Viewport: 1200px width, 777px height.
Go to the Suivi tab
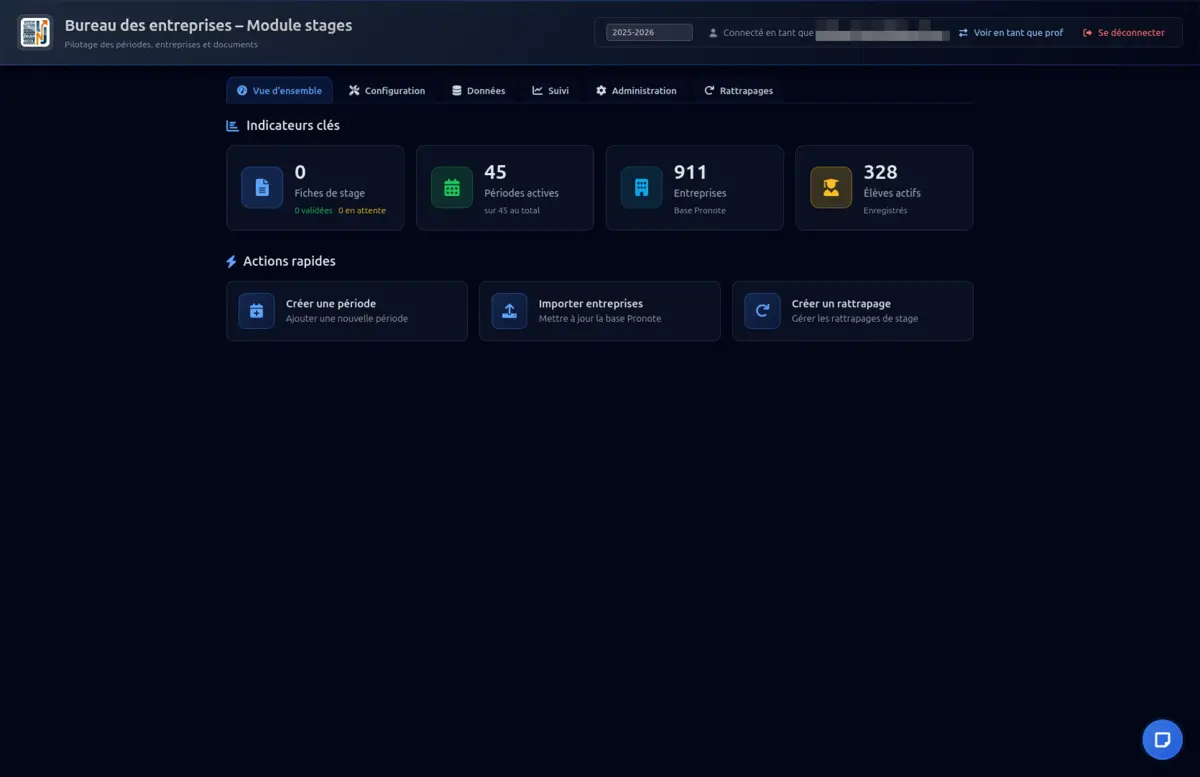[x=551, y=91]
